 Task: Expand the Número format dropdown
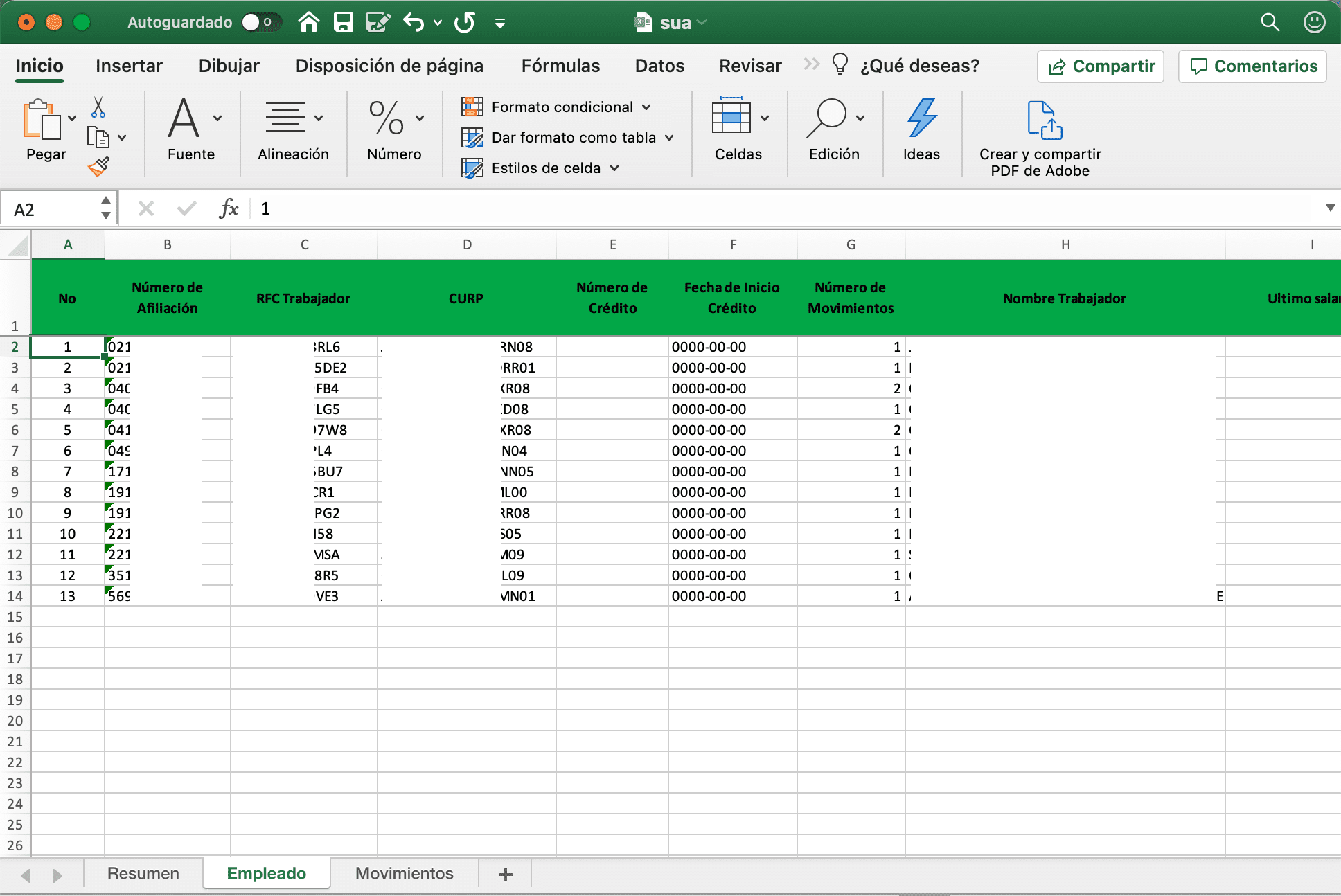(x=418, y=118)
